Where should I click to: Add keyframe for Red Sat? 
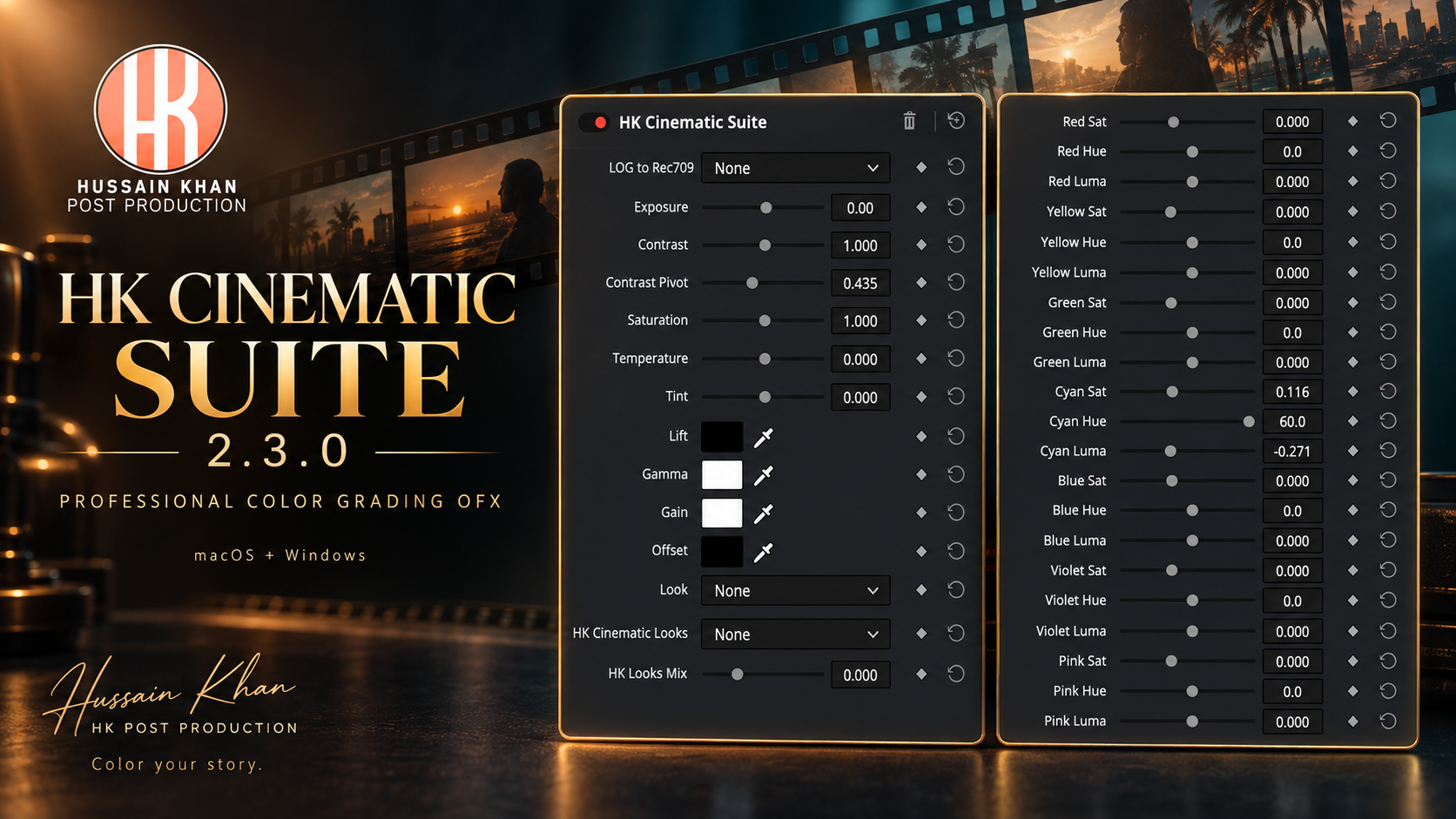coord(1352,122)
